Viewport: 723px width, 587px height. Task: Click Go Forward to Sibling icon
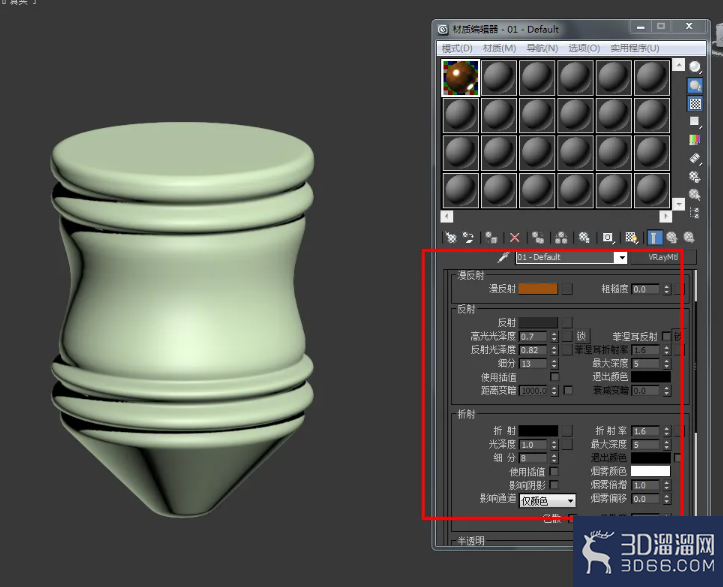tap(689, 238)
